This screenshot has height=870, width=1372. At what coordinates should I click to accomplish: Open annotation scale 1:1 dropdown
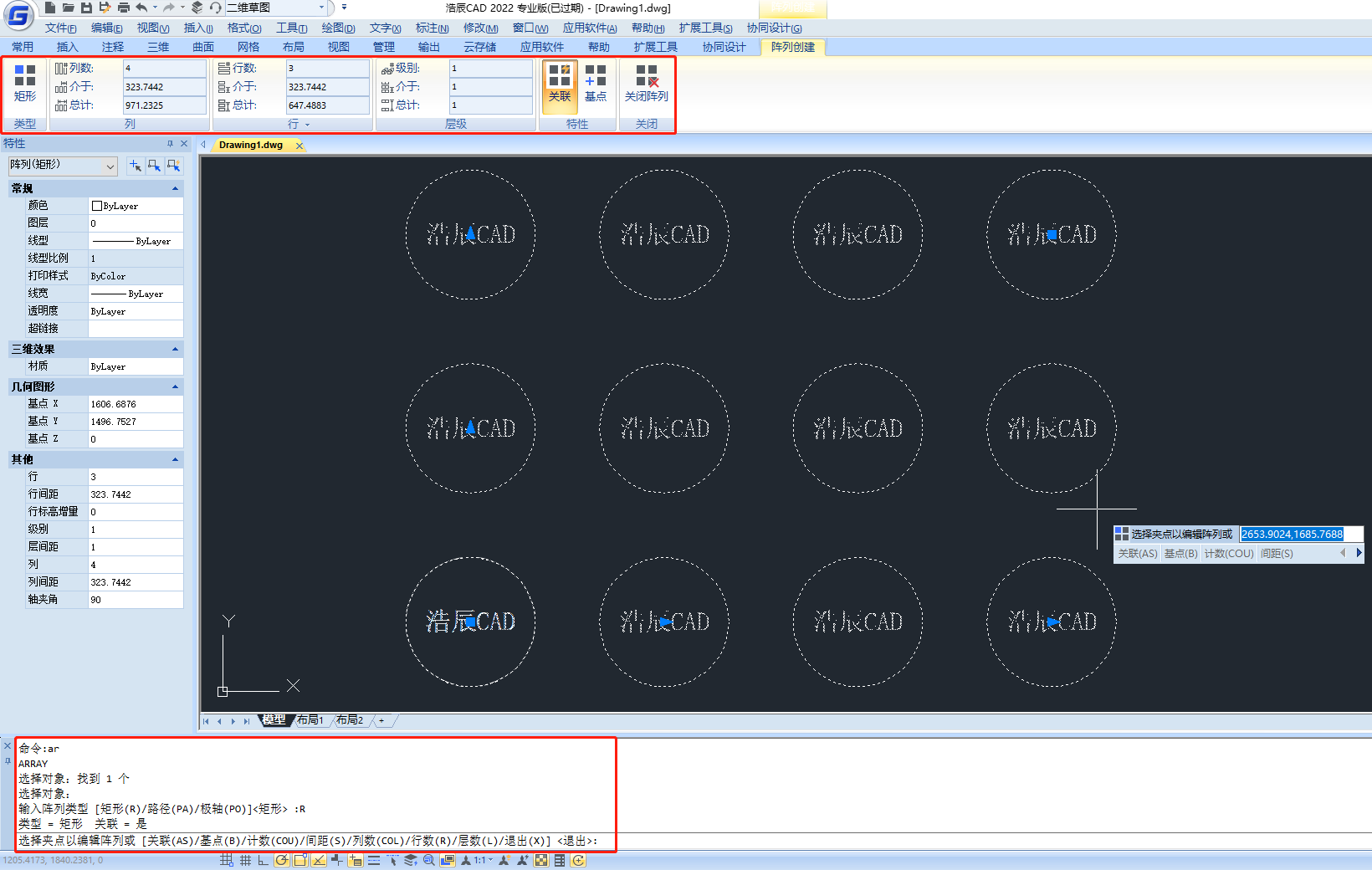pyautogui.click(x=484, y=860)
